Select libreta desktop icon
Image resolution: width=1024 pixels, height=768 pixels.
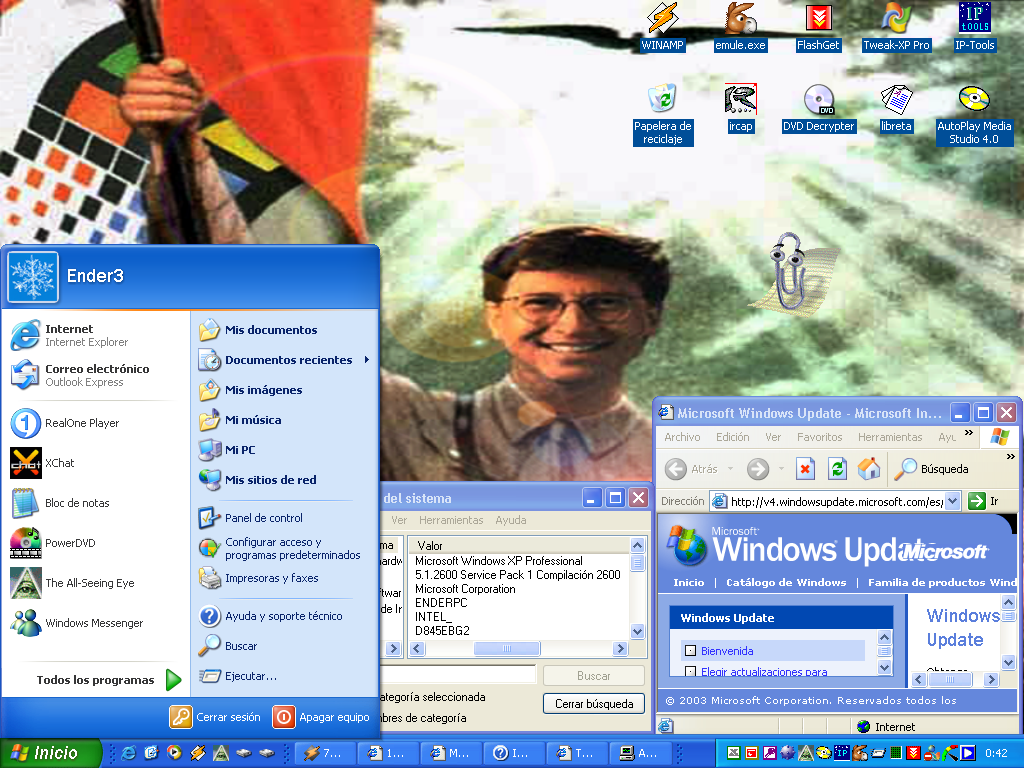point(896,108)
